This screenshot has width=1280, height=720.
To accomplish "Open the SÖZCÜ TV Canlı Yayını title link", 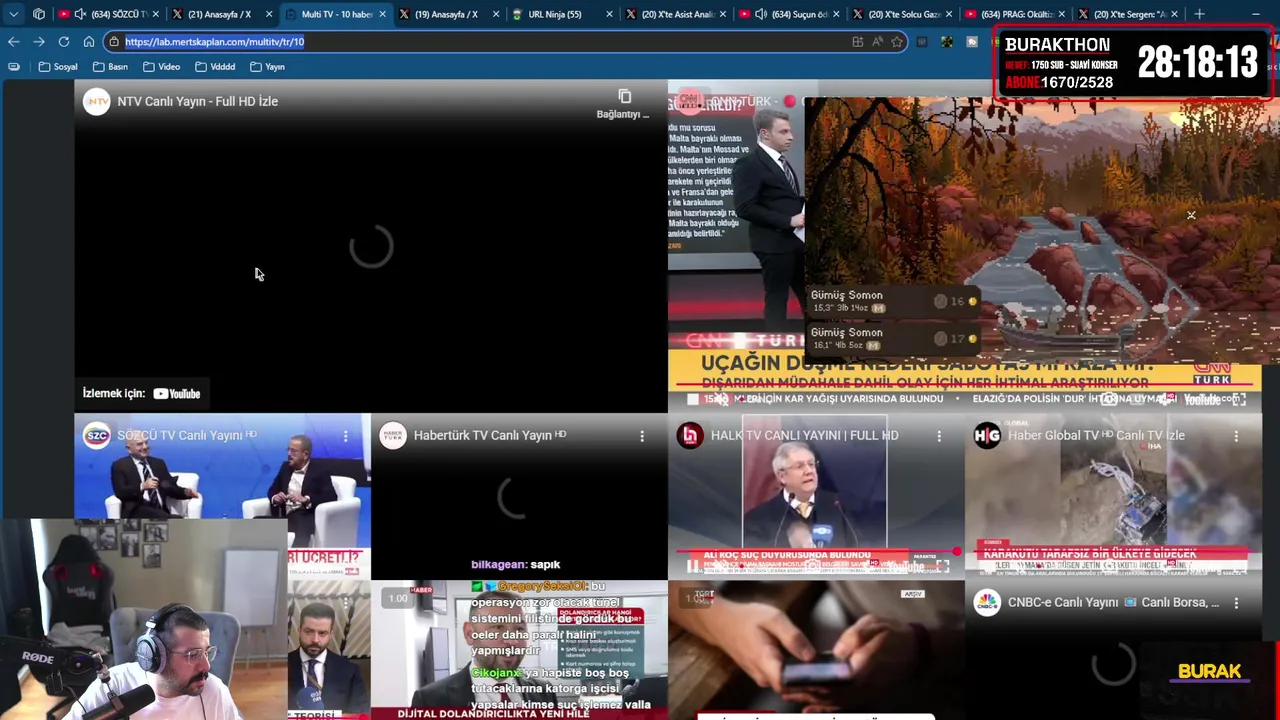I will coord(186,436).
